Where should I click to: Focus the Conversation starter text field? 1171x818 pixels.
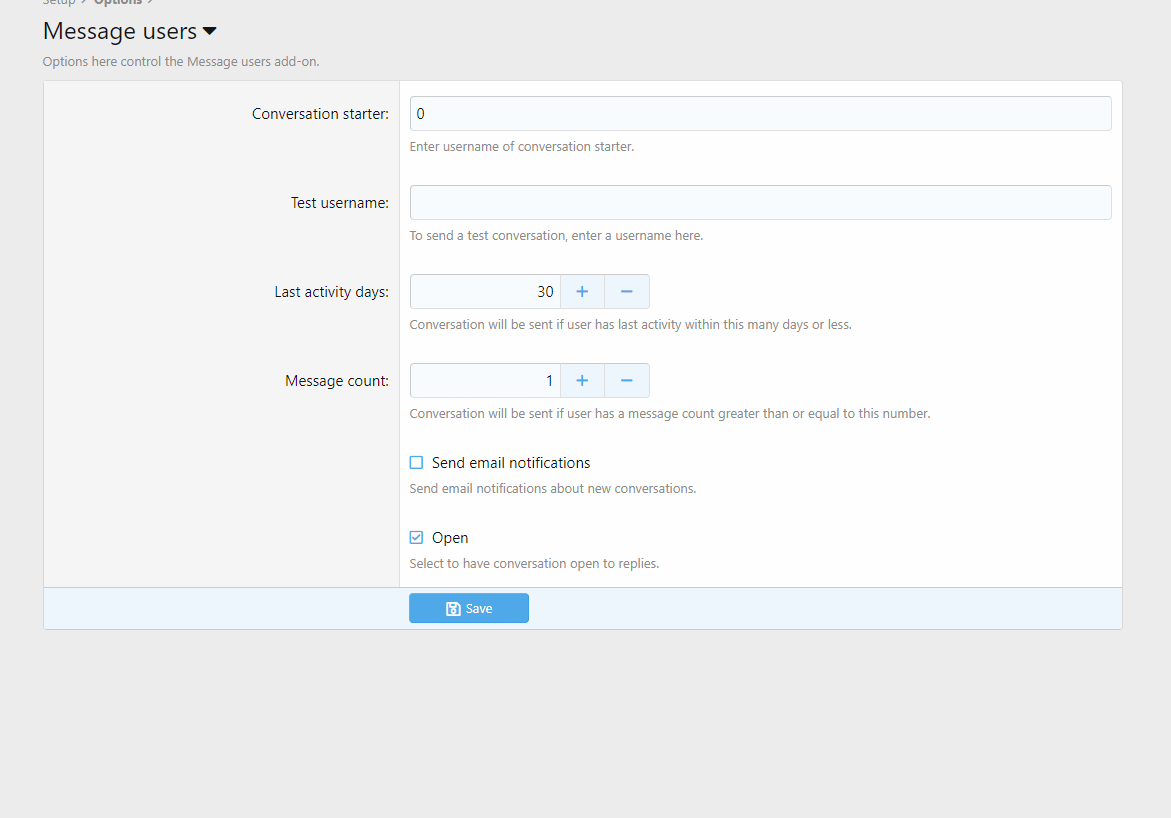point(760,114)
